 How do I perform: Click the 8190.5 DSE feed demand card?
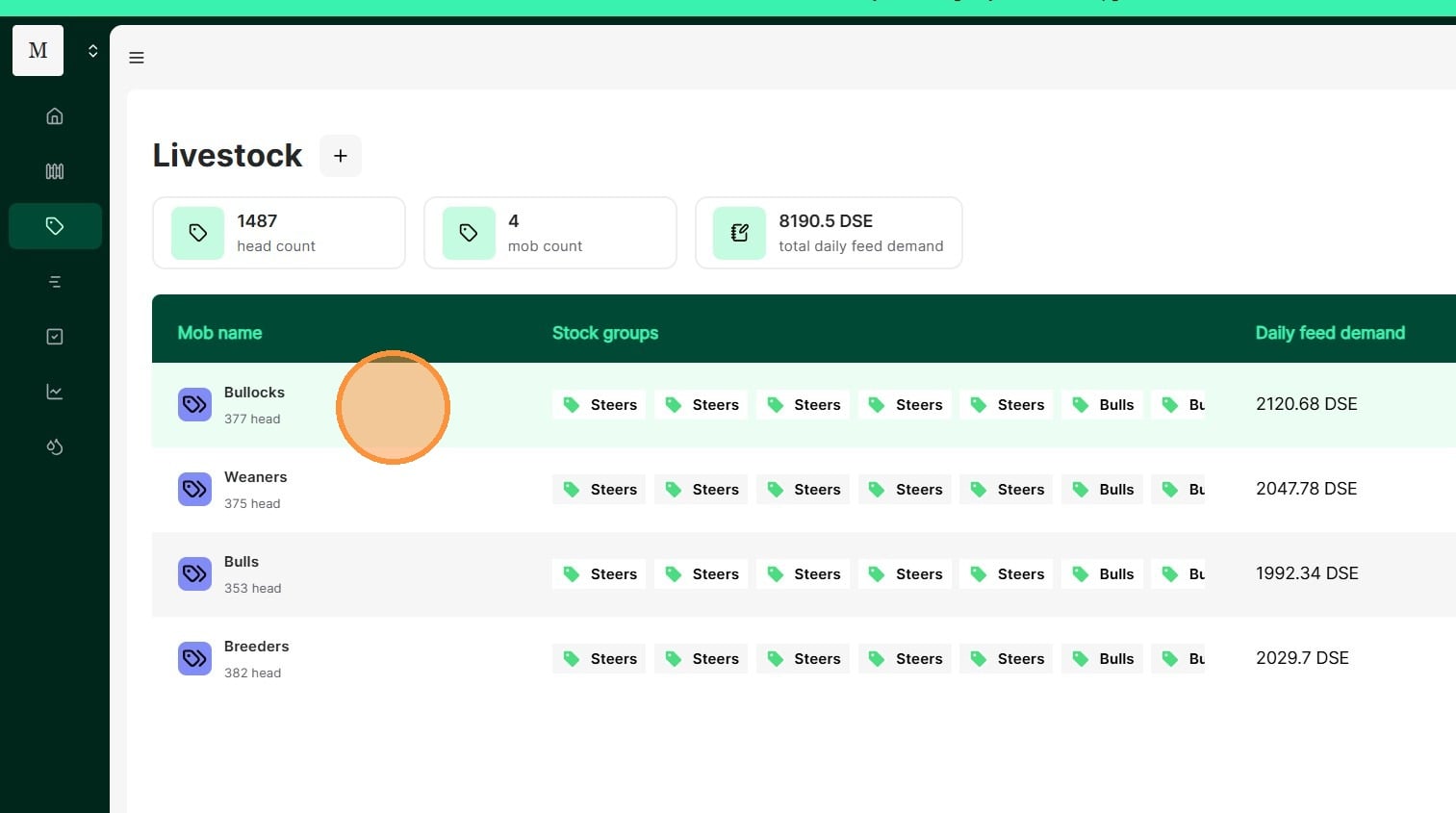pos(829,233)
